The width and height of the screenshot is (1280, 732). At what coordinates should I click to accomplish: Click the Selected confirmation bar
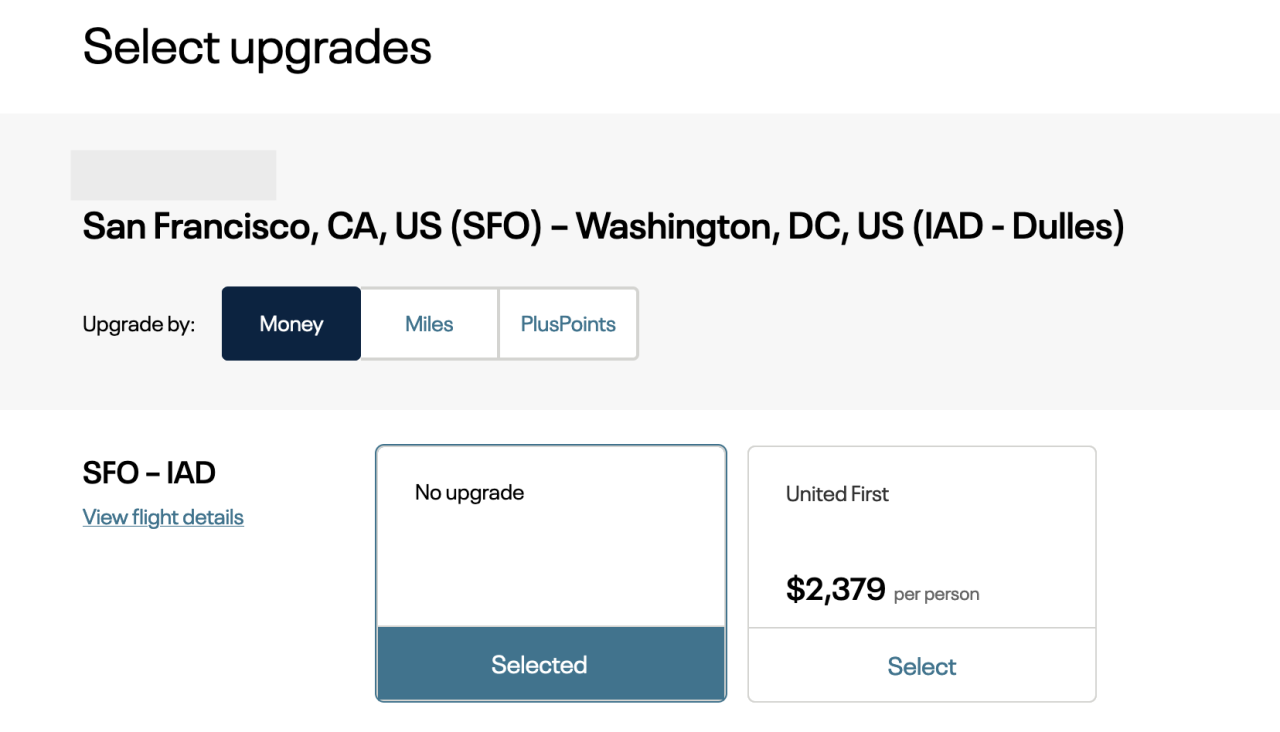[x=550, y=664]
